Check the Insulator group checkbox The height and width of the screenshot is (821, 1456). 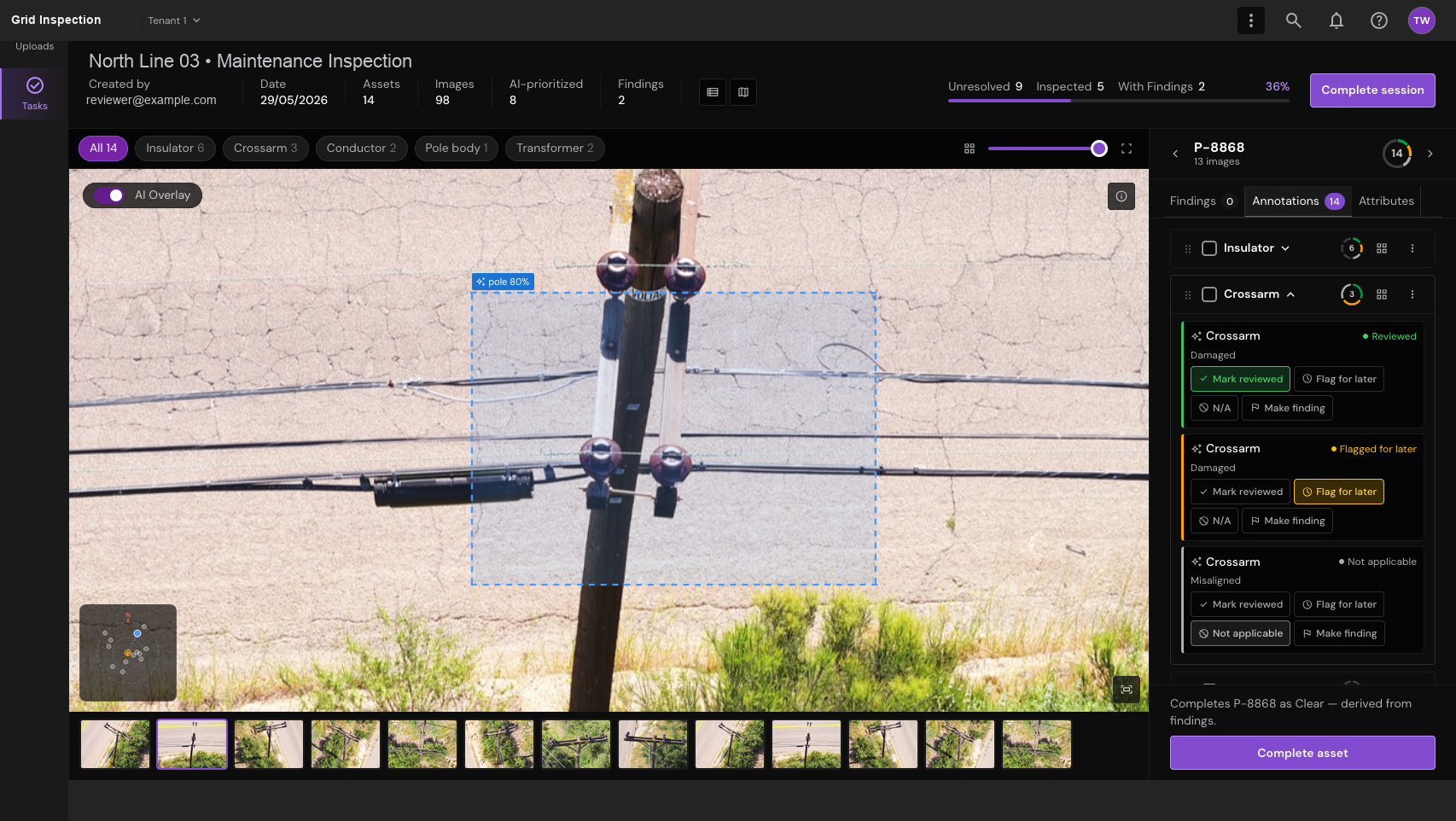pyautogui.click(x=1209, y=248)
